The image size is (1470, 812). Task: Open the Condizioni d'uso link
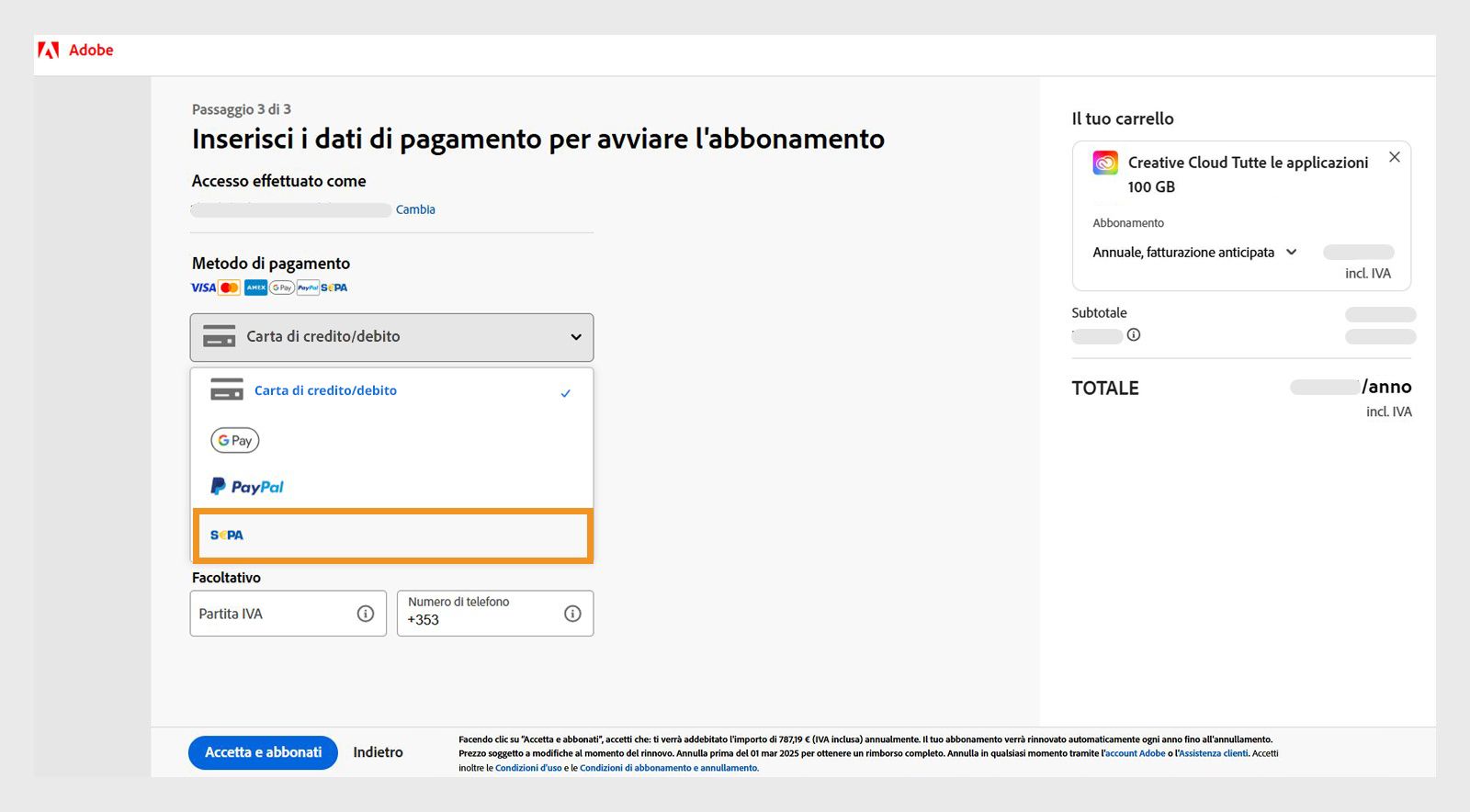tap(528, 768)
